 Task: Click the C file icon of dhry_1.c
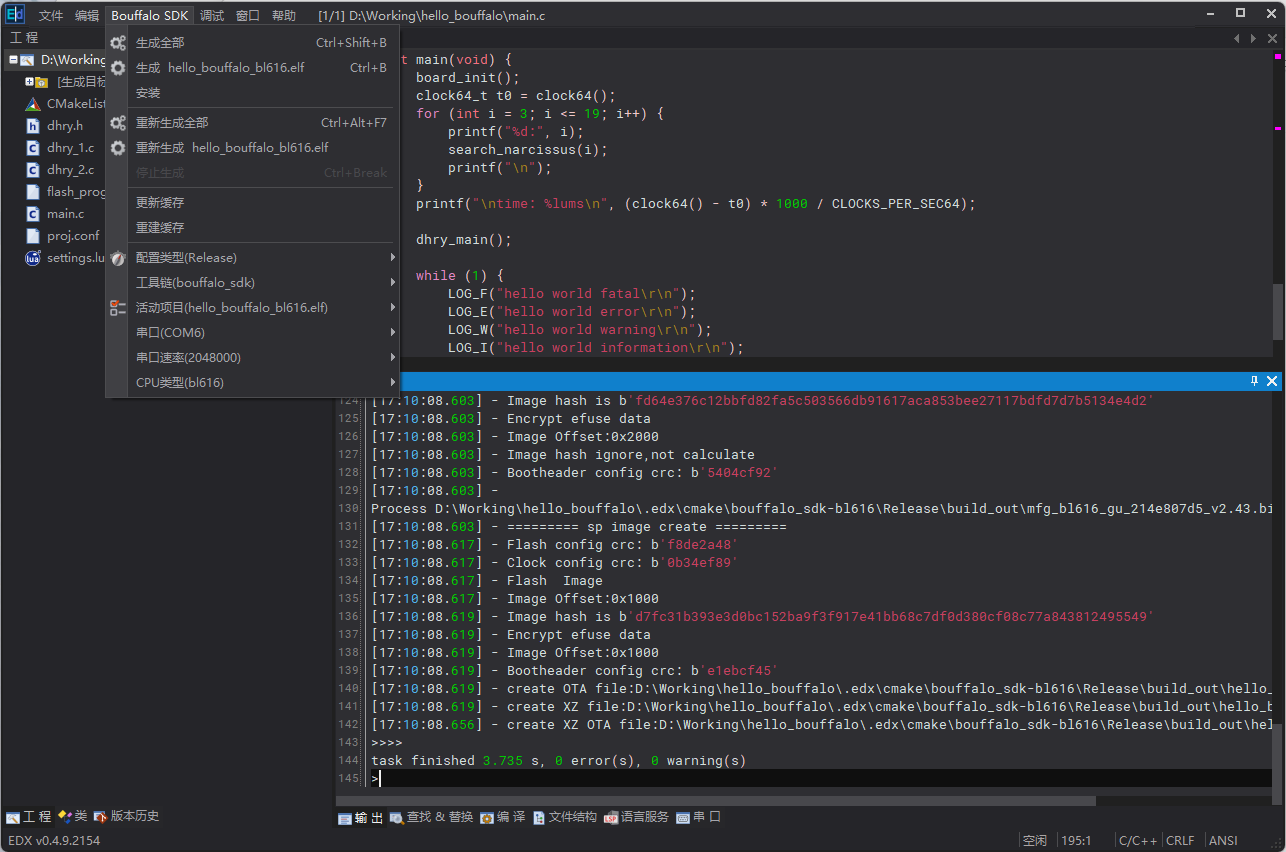33,148
